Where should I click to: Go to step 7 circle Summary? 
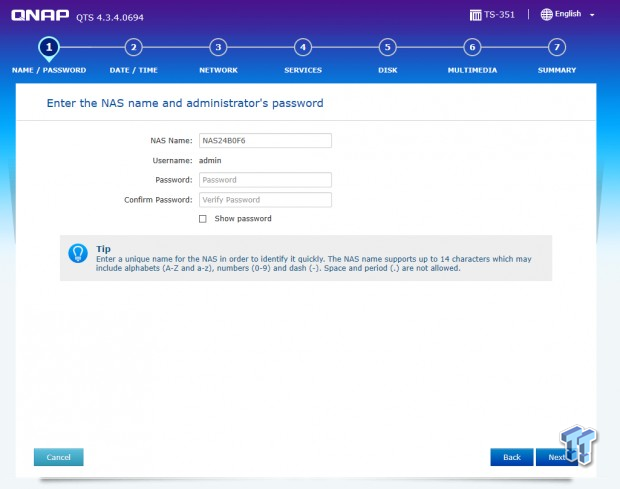click(557, 47)
